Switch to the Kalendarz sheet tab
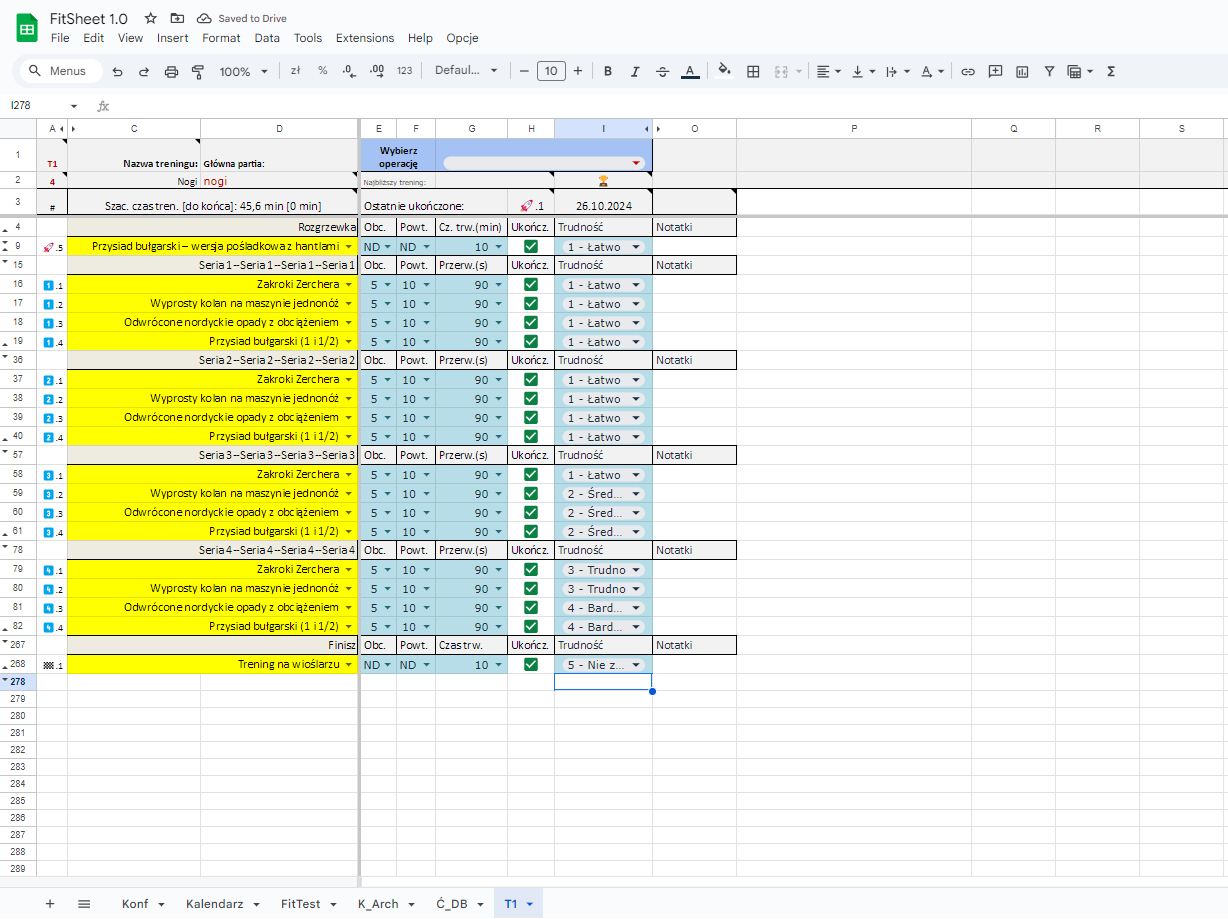Screen dimensions: 1228x919 click(221, 904)
